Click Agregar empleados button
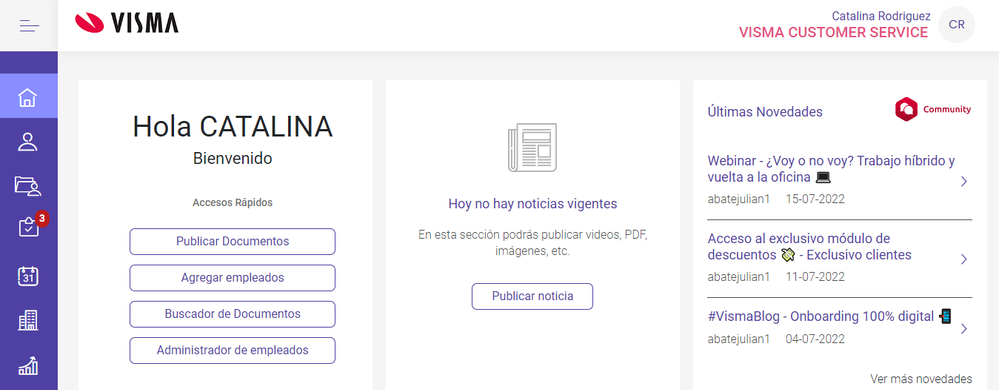 pos(233,278)
